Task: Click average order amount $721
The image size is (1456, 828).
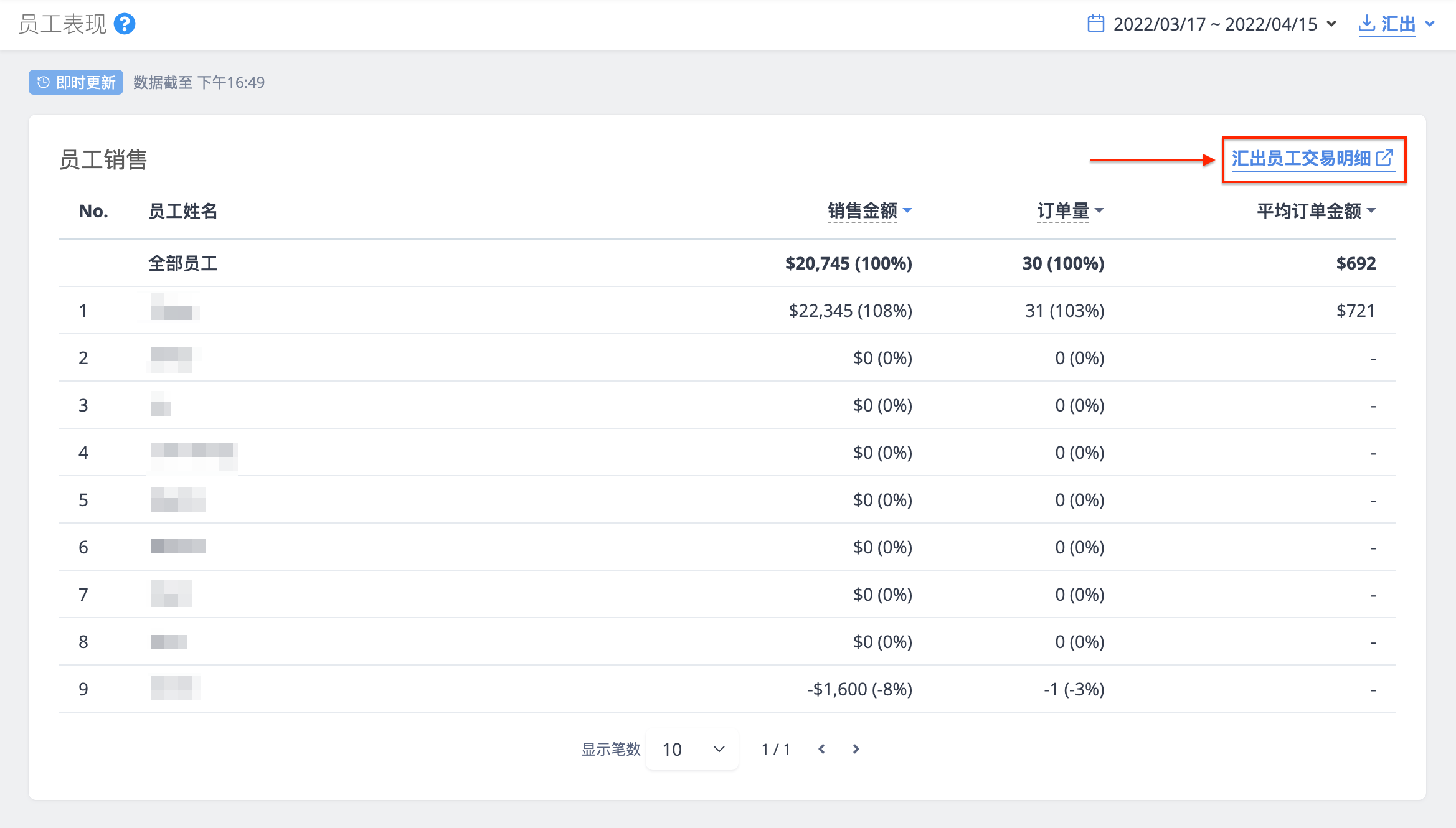Action: point(1356,311)
